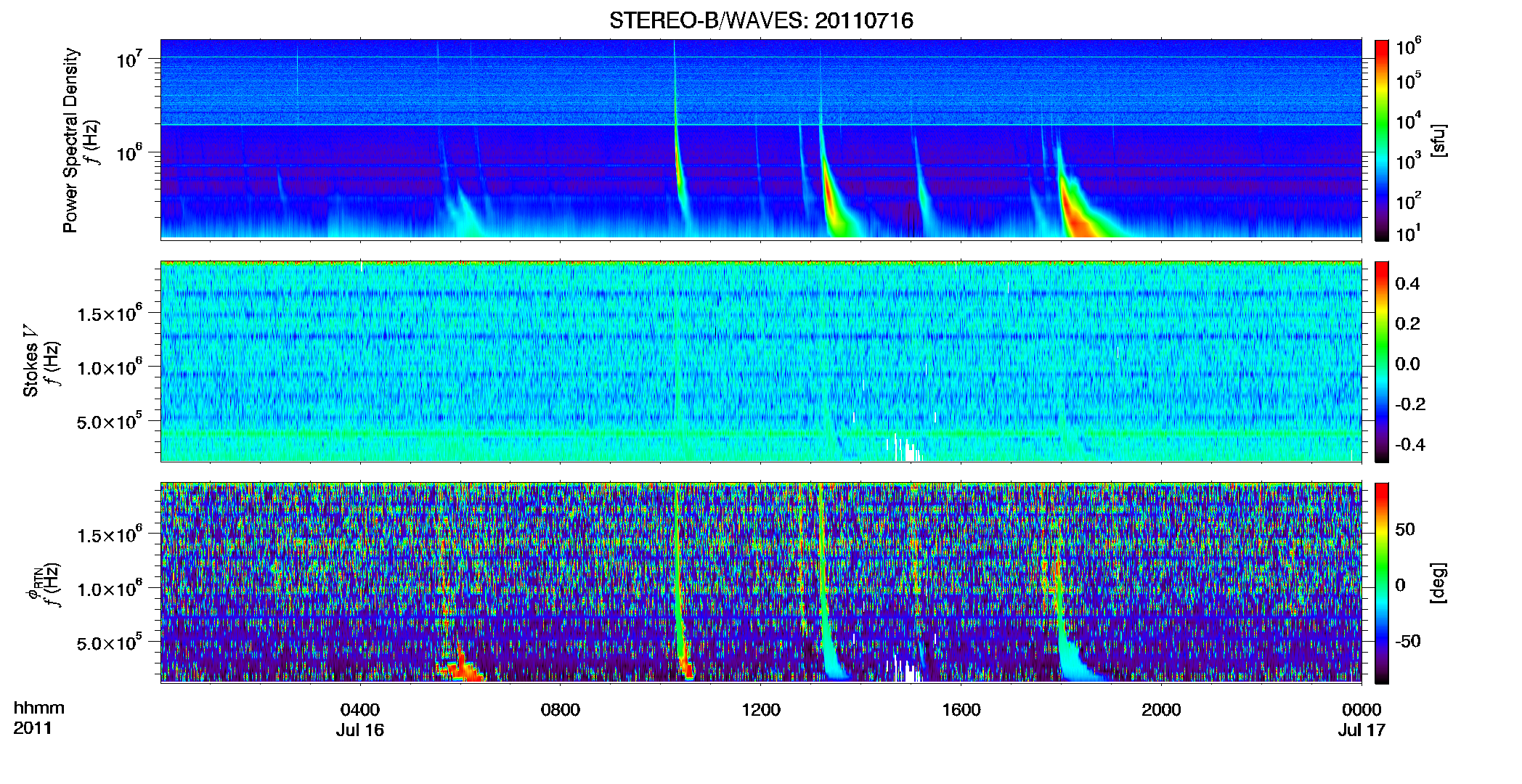
Task: Click the "Power Spectral Density" axis label
Action: pos(70,140)
